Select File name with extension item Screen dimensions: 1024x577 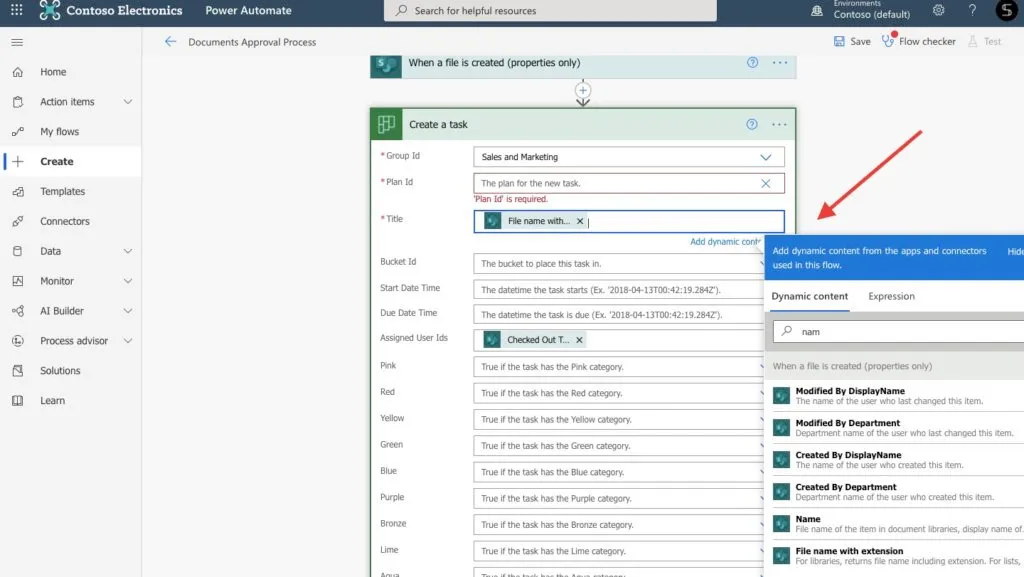pos(898,555)
